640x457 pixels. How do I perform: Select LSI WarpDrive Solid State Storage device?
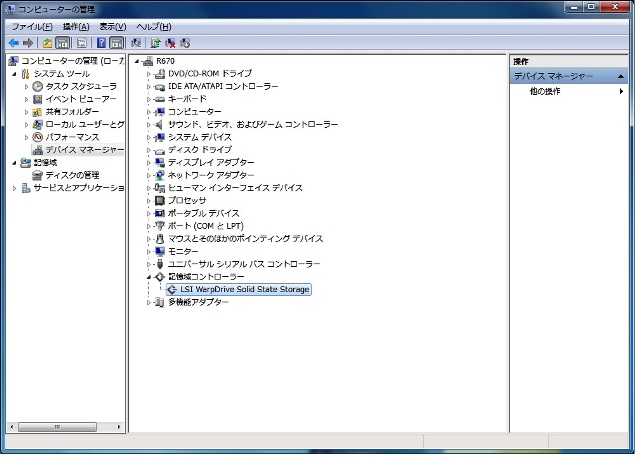(x=238, y=289)
